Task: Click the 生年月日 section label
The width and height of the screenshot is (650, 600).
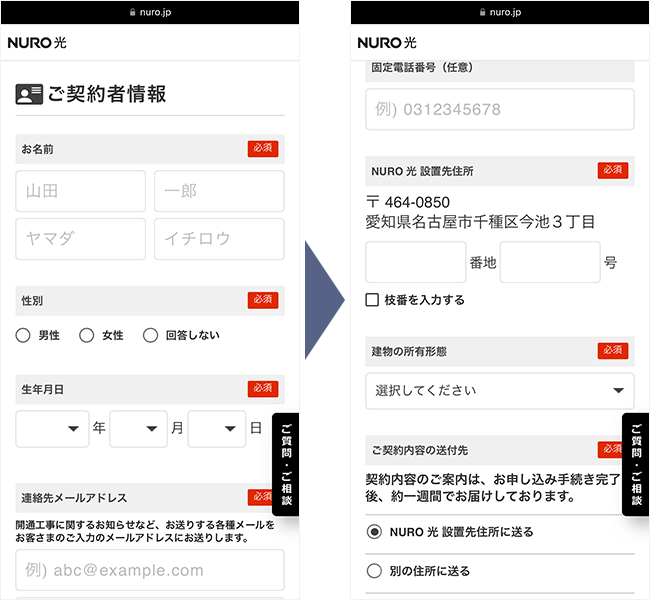Action: point(42,390)
